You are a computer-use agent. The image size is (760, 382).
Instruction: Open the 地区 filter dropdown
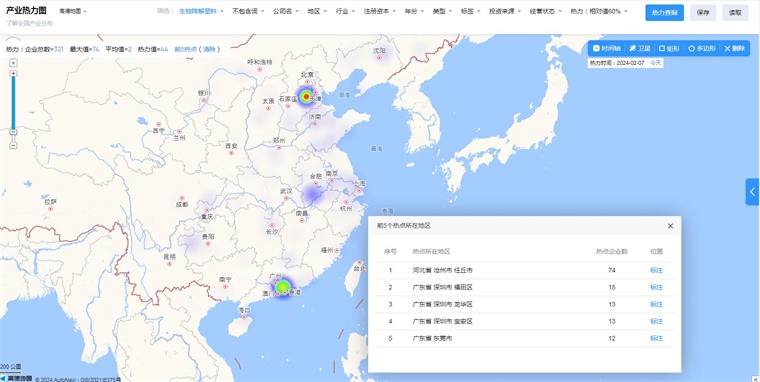tap(317, 11)
